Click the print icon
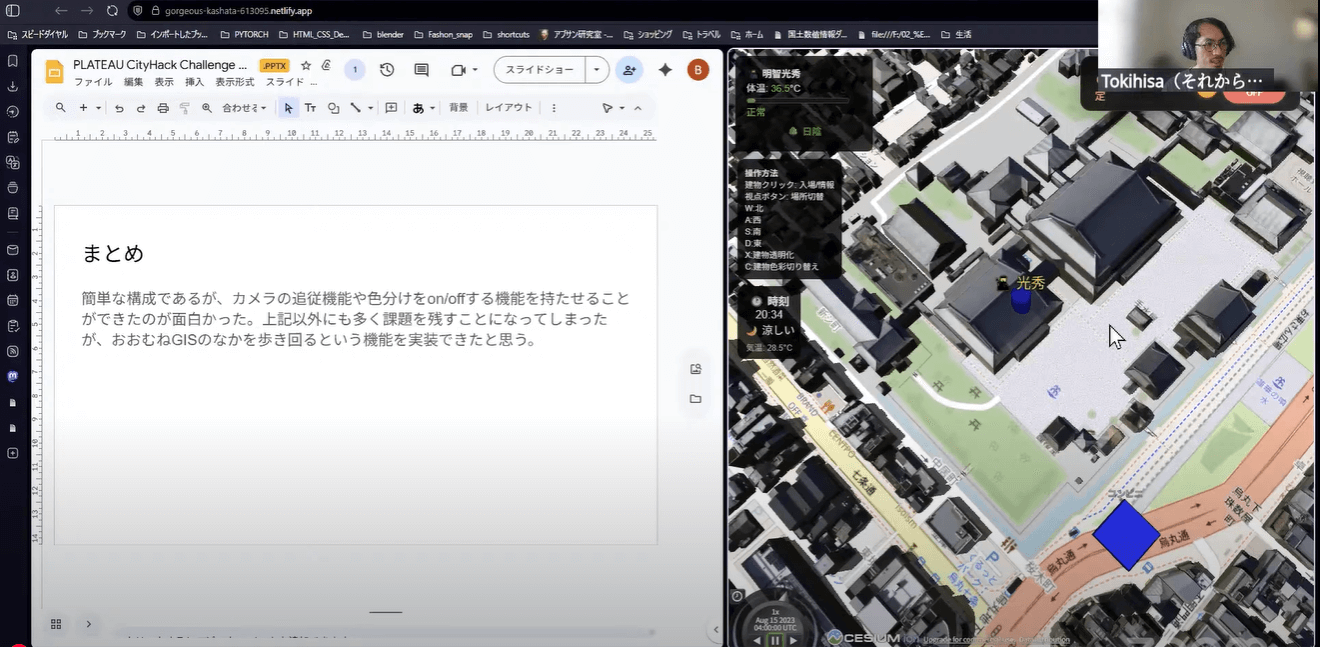The height and width of the screenshot is (647, 1320). click(163, 108)
